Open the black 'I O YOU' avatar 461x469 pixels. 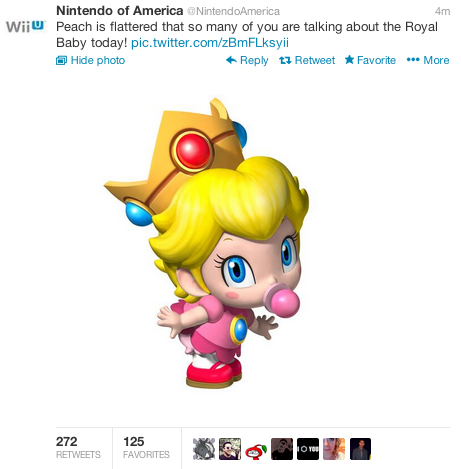308,449
